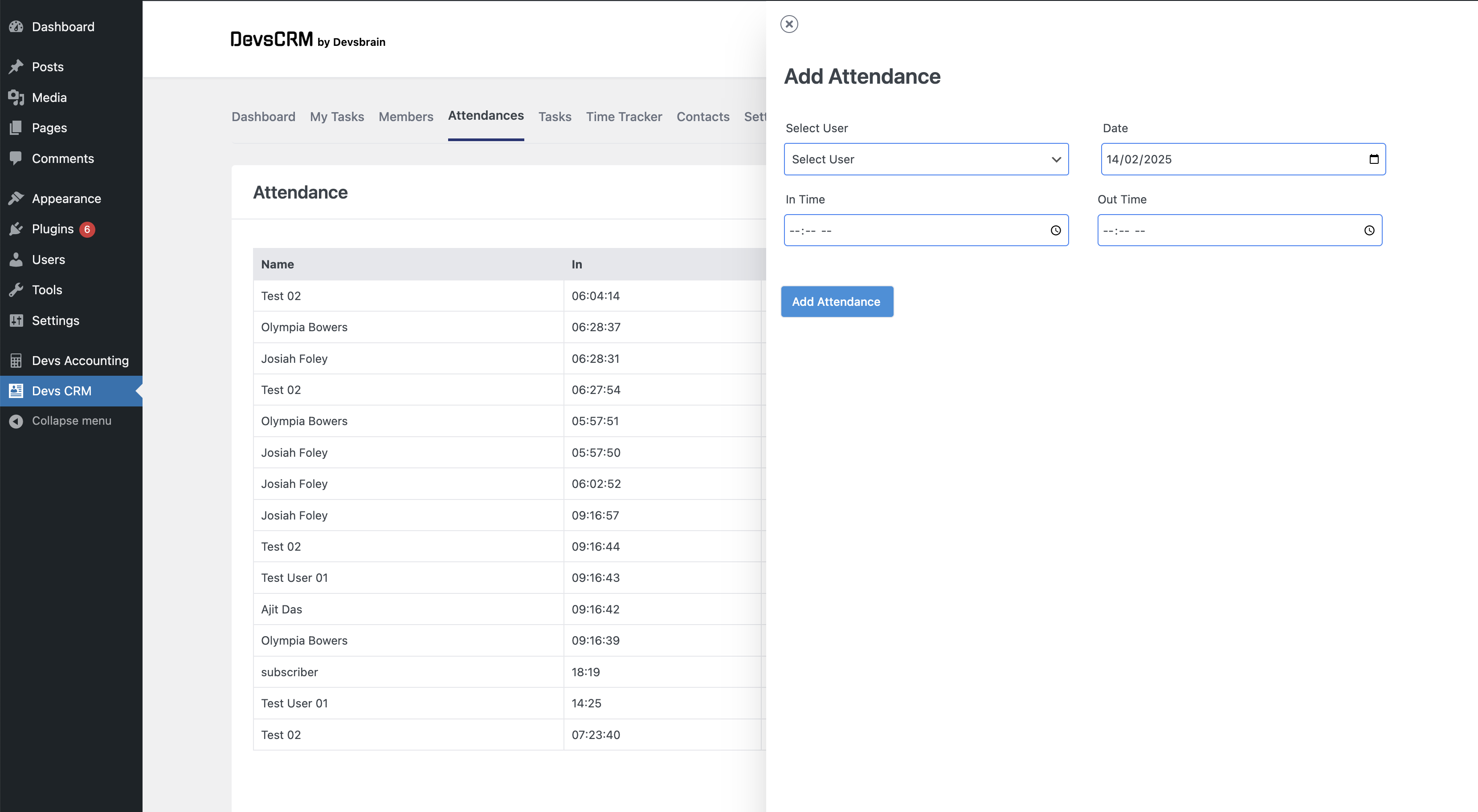Click time value 06:02:52

596,484
